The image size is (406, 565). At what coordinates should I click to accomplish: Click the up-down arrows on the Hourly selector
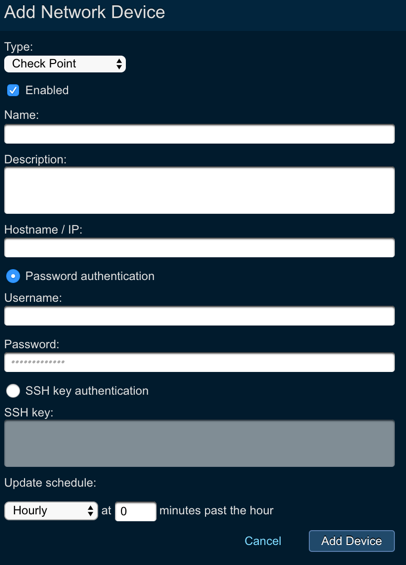coord(90,511)
